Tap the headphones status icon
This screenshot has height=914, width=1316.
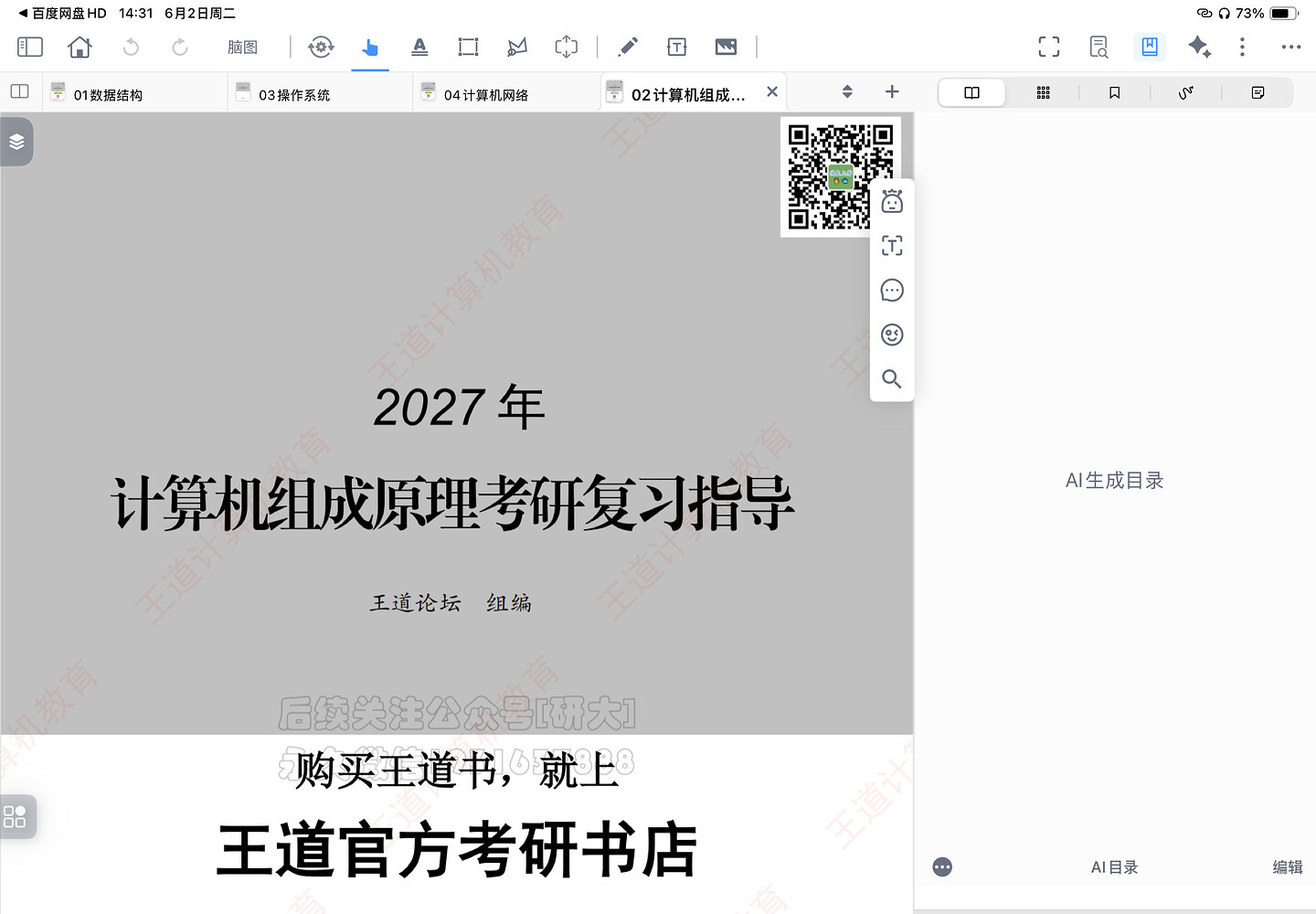click(1225, 14)
